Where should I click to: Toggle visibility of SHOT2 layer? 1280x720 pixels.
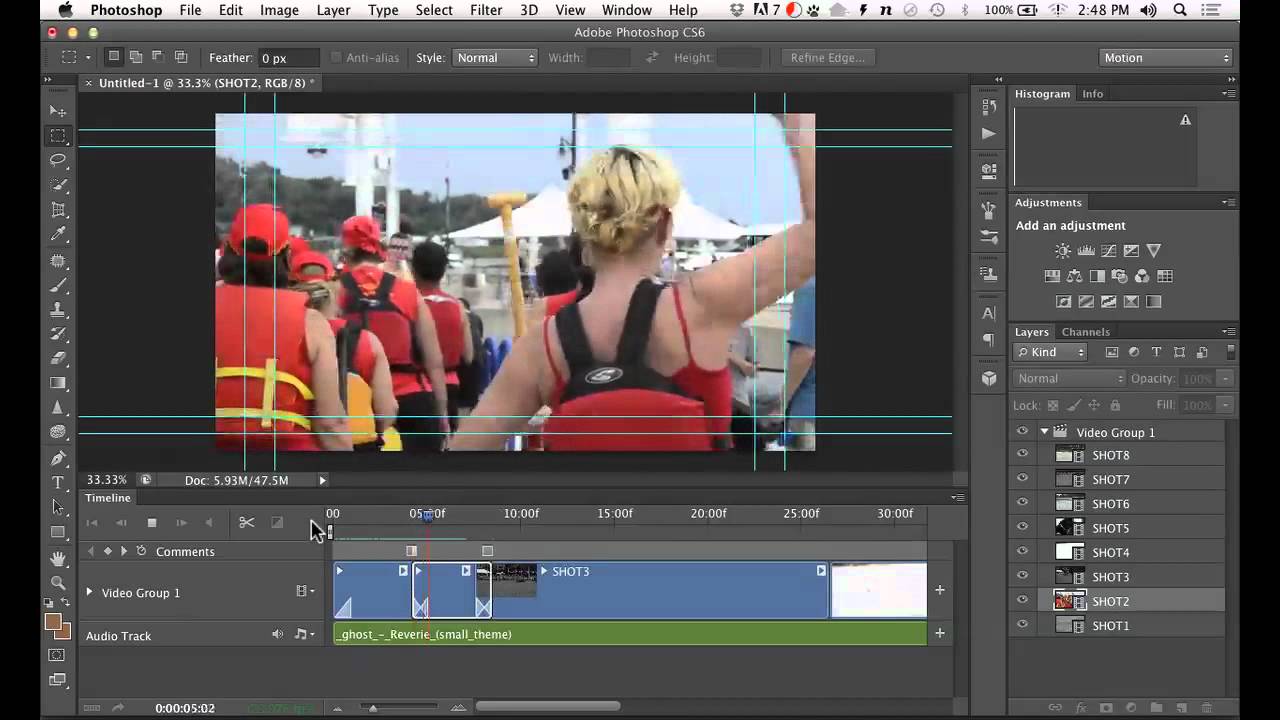1022,601
